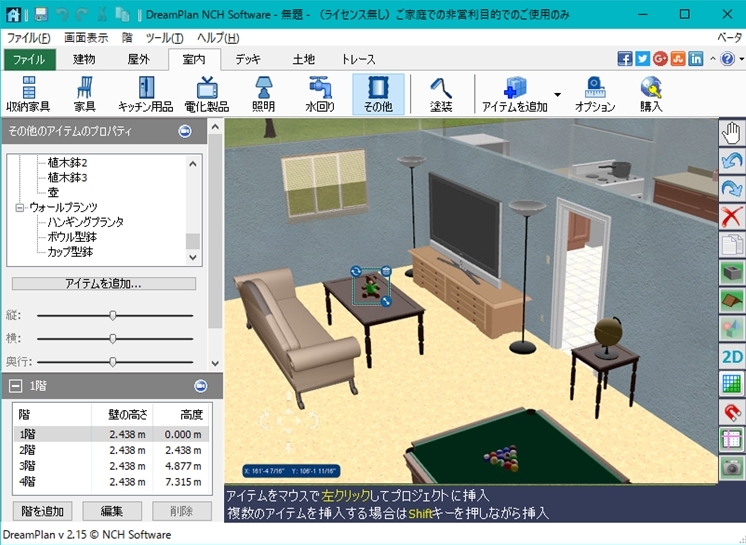The height and width of the screenshot is (545, 746).
Task: Open the help question mark icon
Action: (727, 59)
